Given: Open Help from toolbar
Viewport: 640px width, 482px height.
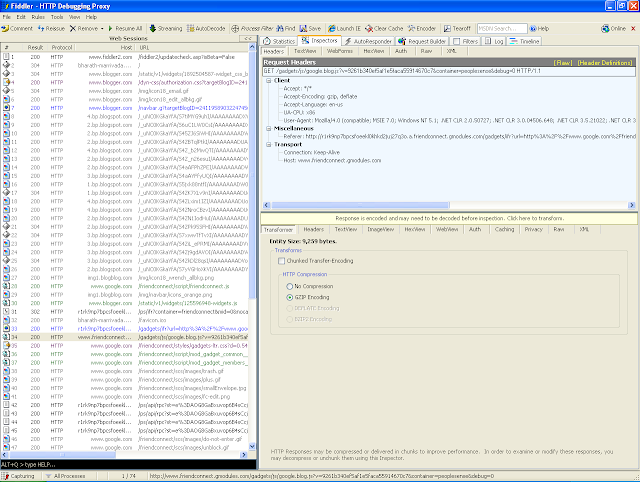Looking at the screenshot, I should [539, 29].
